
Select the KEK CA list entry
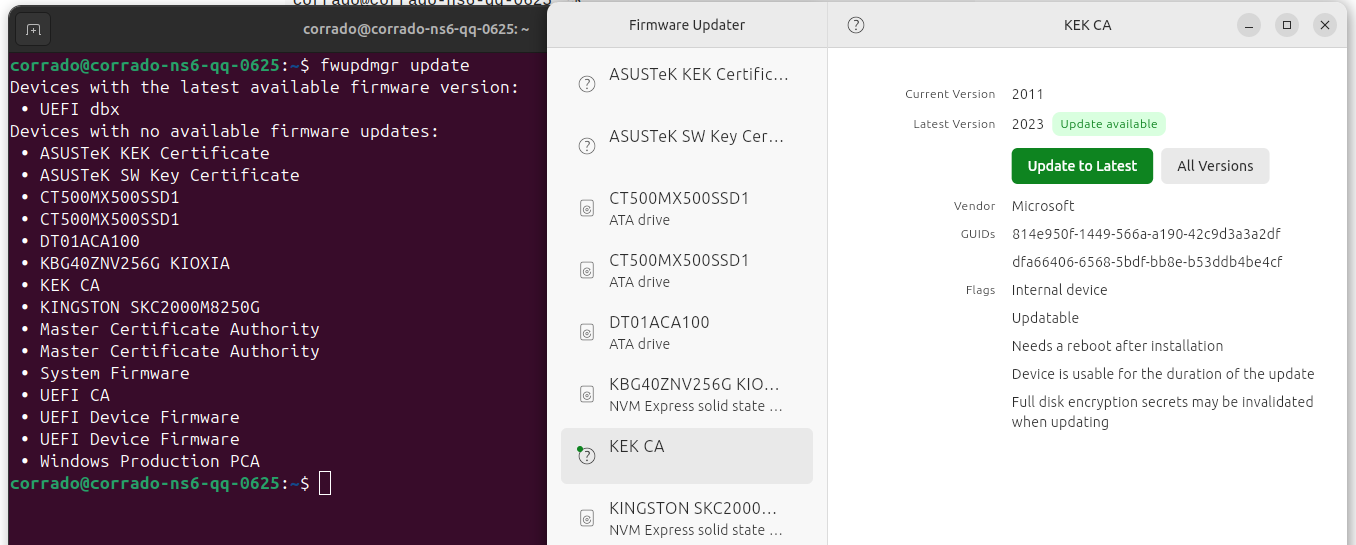[687, 456]
